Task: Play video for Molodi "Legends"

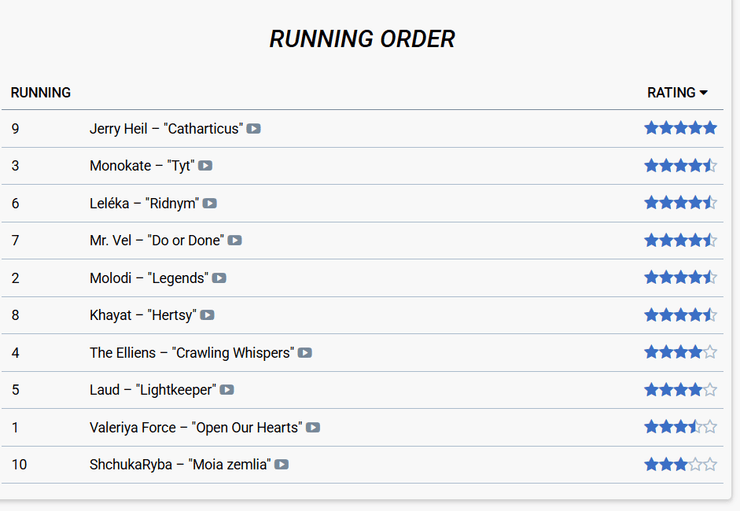Action: [219, 278]
